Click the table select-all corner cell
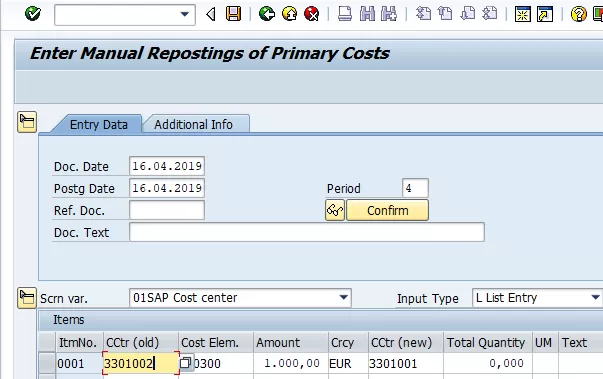Viewport: 603px width, 379px height. tap(47, 342)
